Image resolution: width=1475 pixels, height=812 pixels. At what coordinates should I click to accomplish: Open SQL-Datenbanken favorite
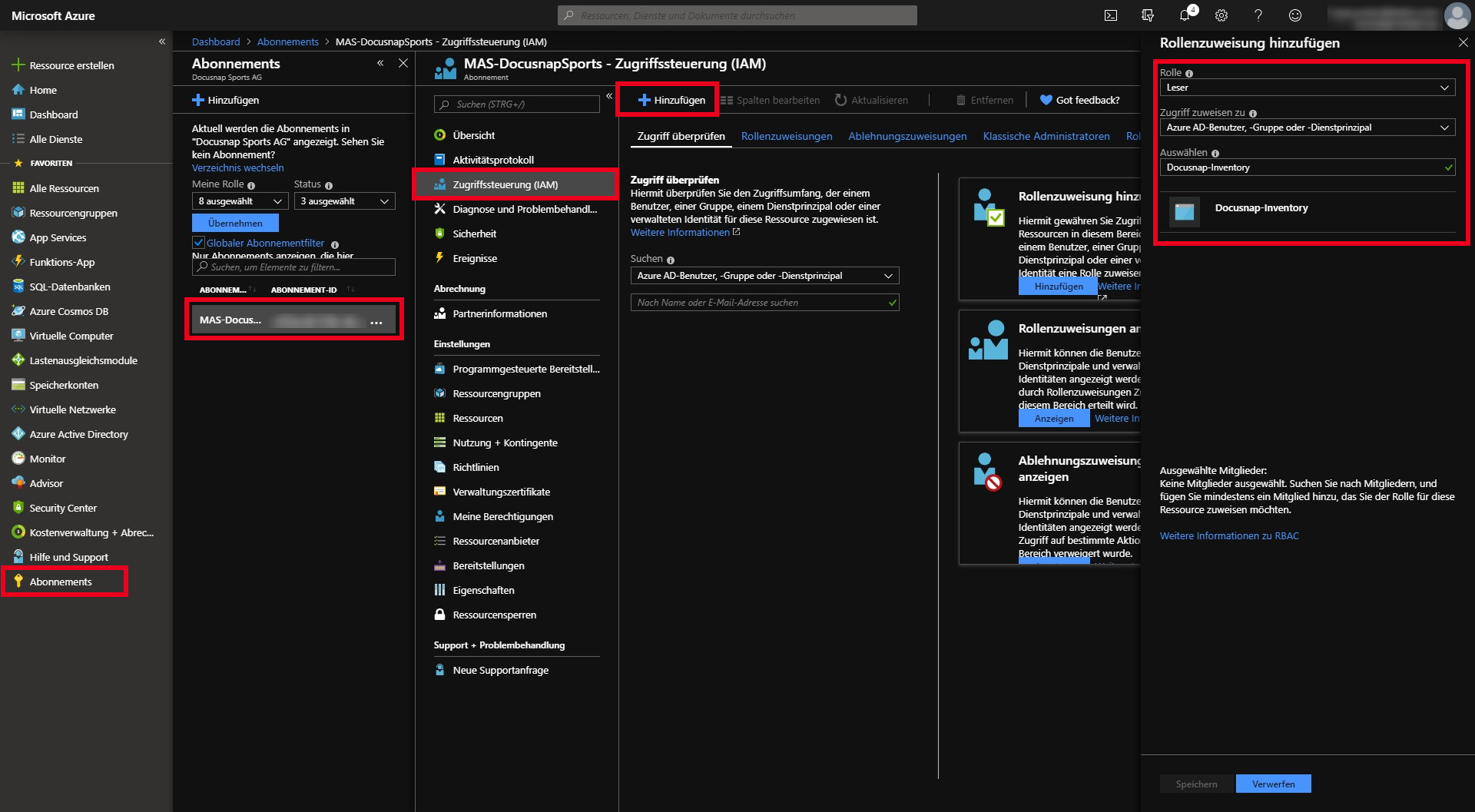(70, 287)
